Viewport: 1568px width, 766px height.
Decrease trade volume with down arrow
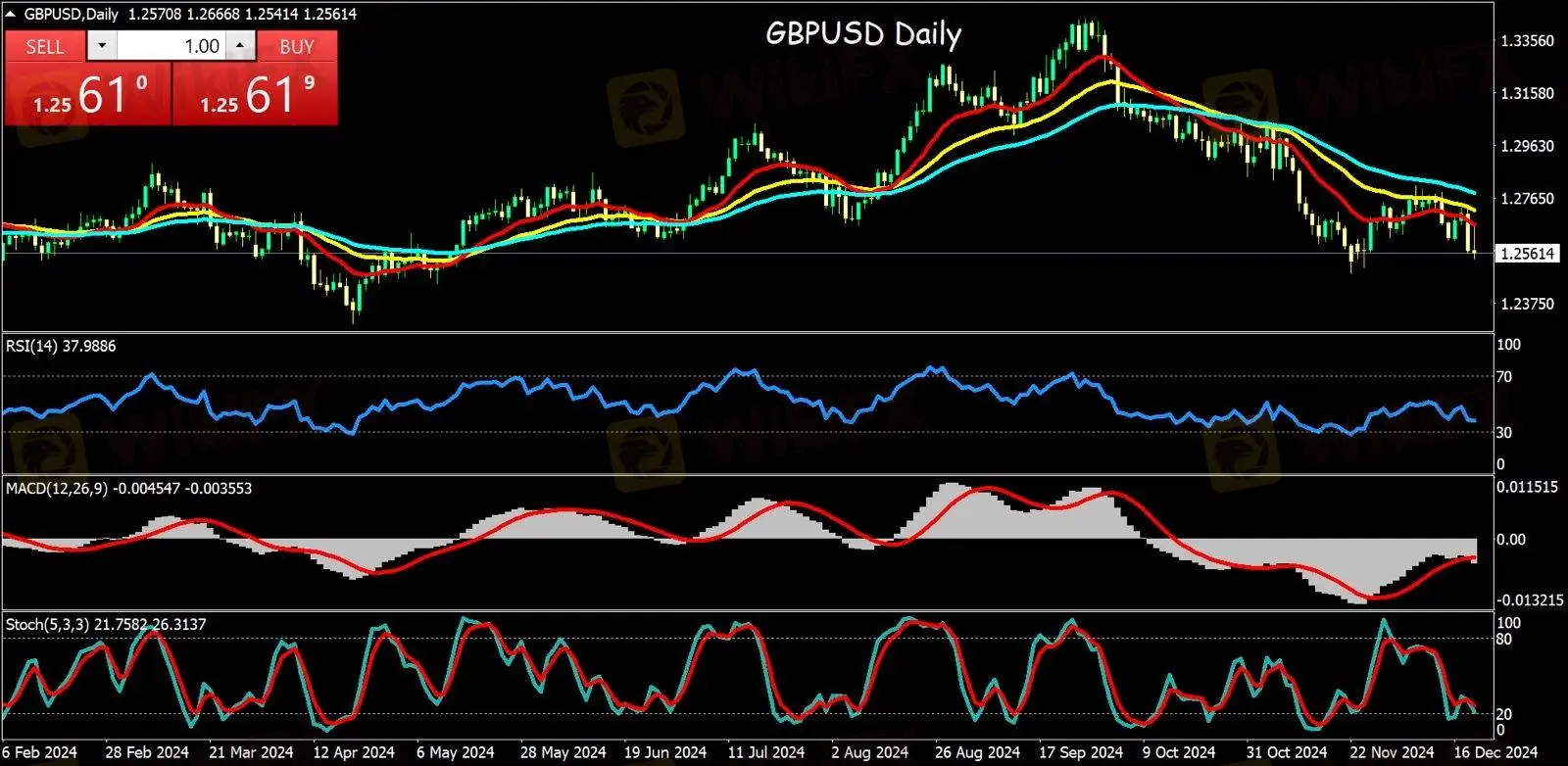pos(102,46)
